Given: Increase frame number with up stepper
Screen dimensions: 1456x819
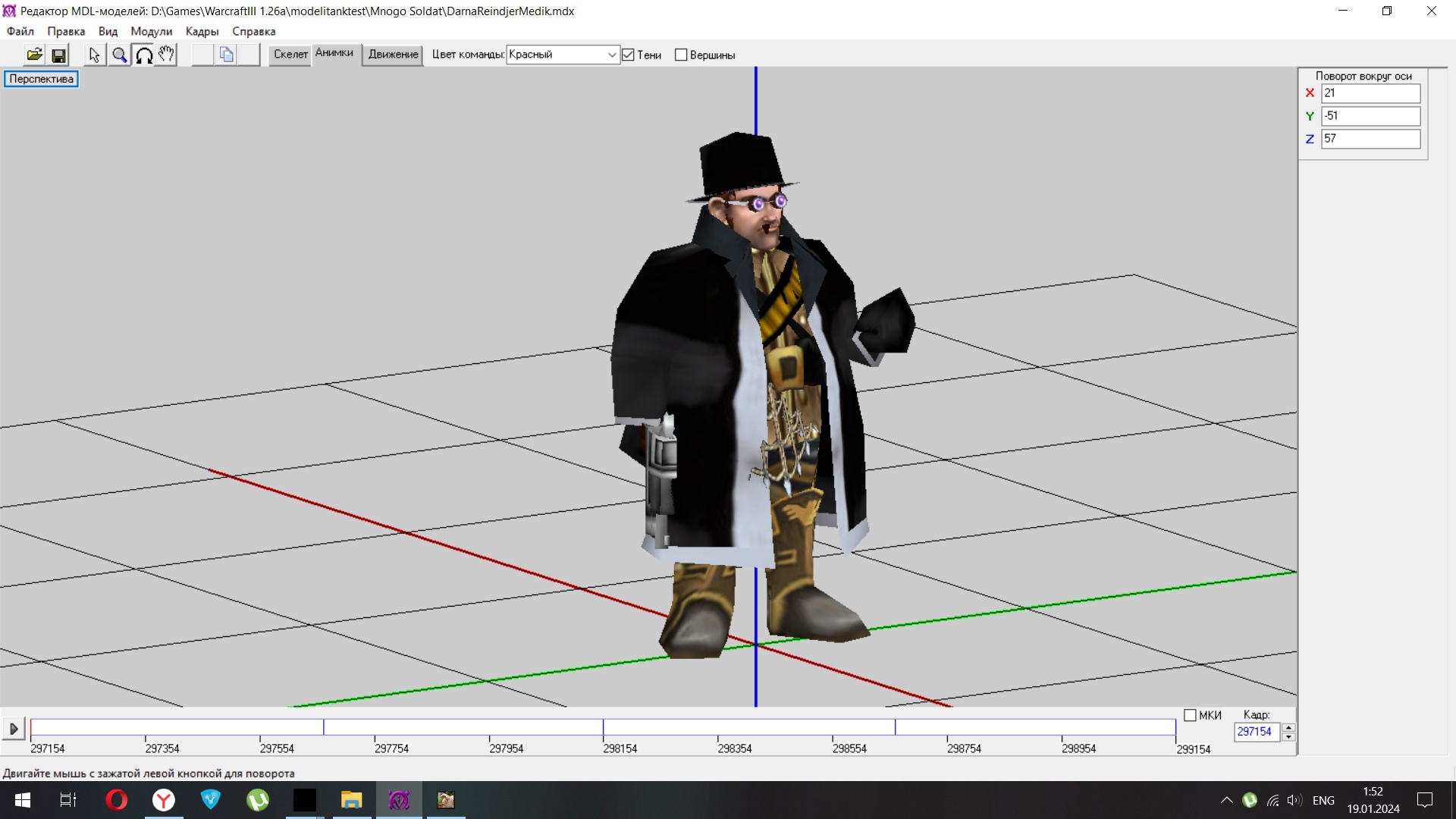Looking at the screenshot, I should click(x=1288, y=727).
